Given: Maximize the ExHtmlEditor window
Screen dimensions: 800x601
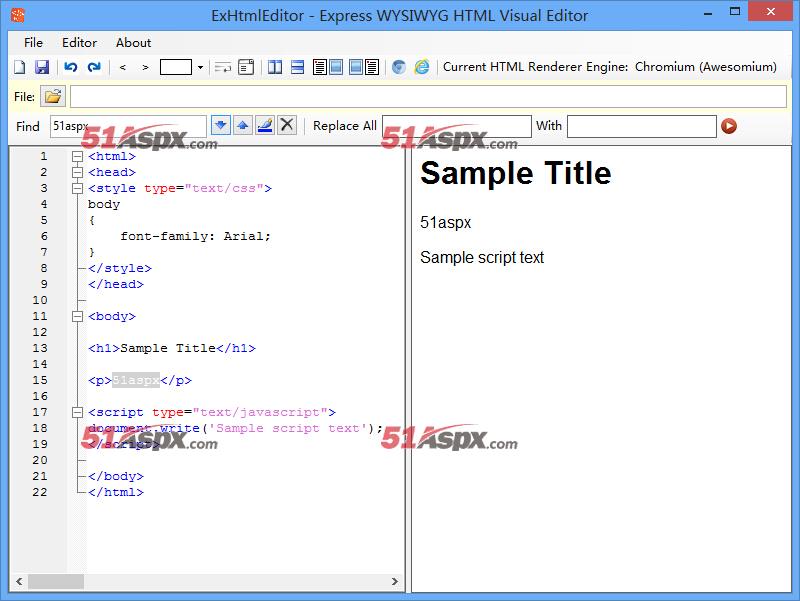Looking at the screenshot, I should 735,12.
